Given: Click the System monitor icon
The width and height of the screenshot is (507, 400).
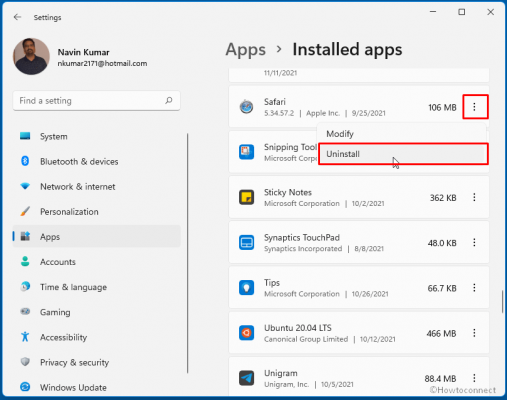Looking at the screenshot, I should click(25, 136).
